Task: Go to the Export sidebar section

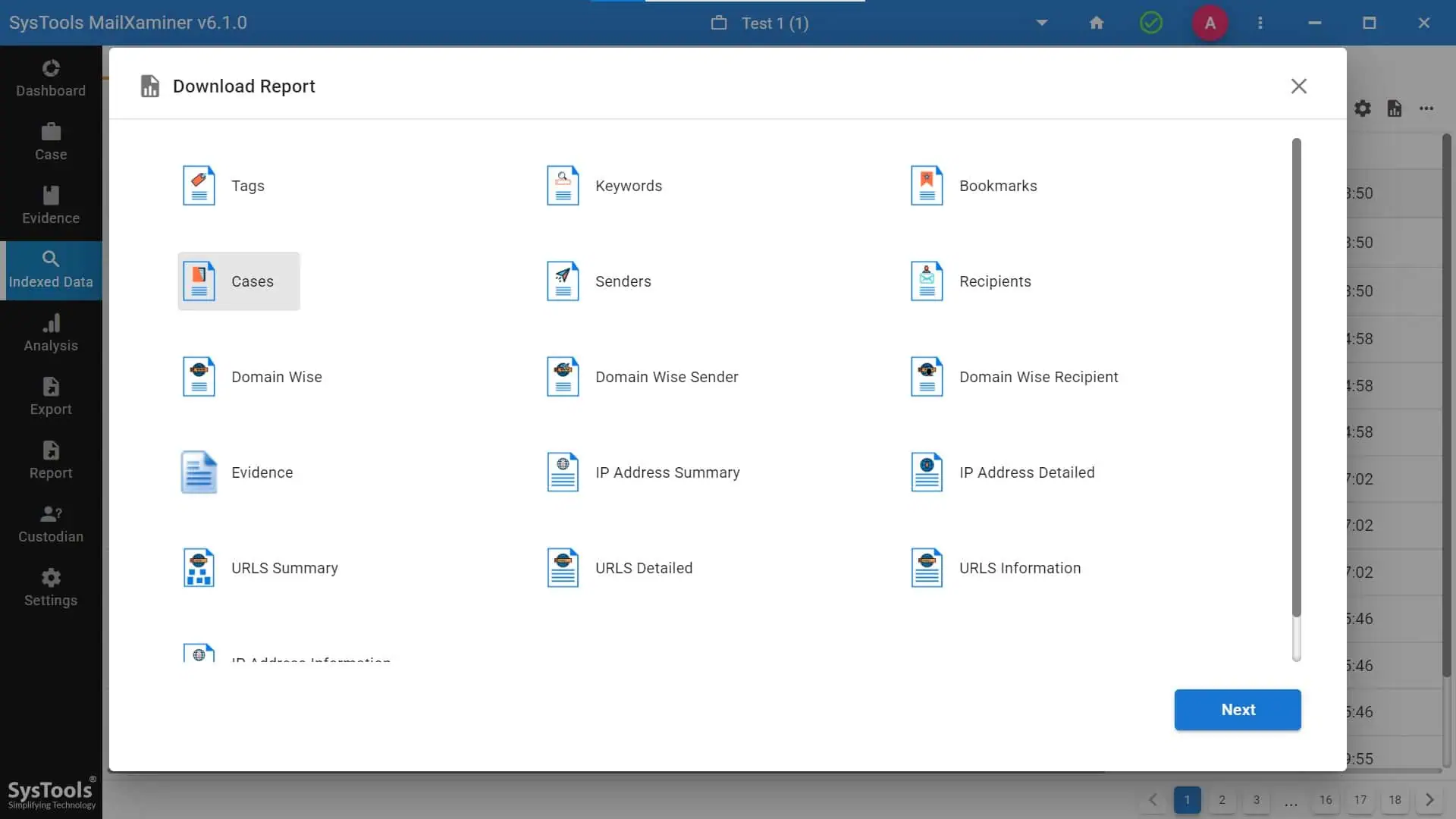Action: (x=51, y=397)
